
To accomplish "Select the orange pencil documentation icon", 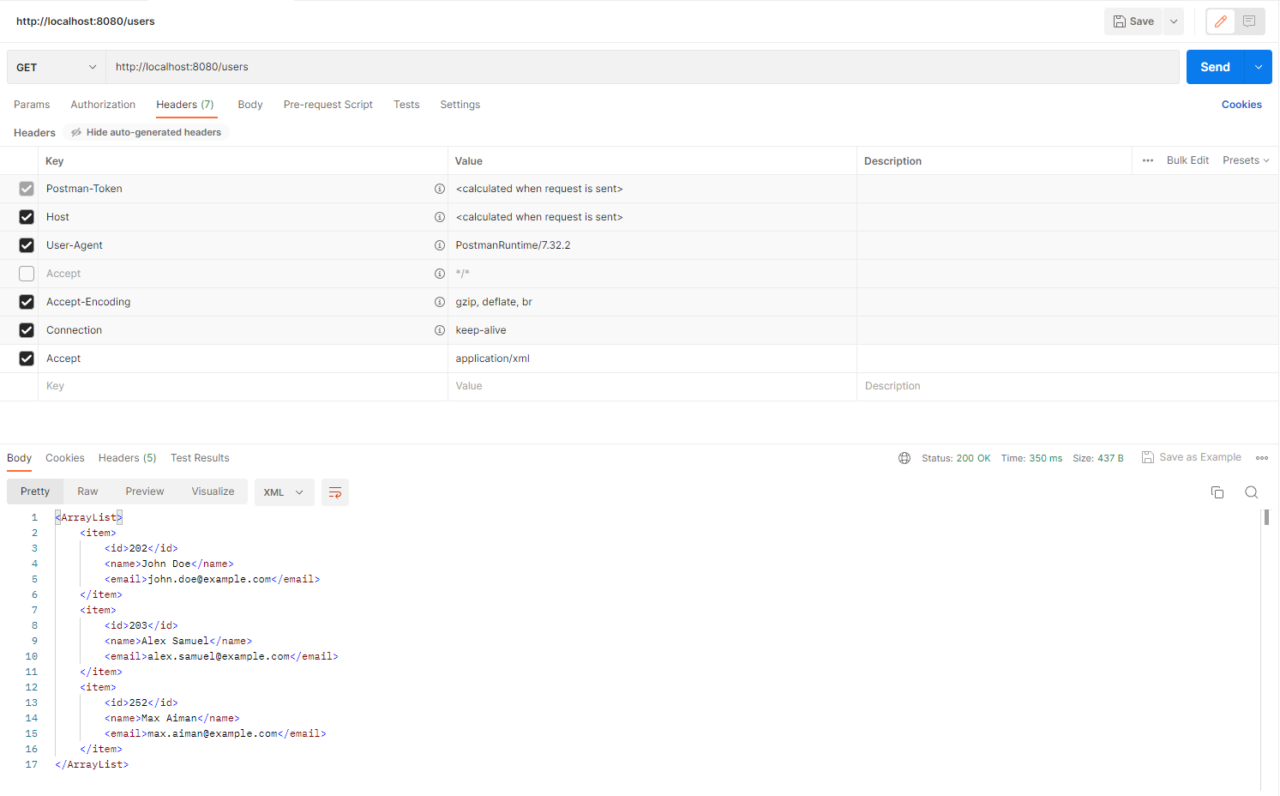I will click(x=1219, y=21).
